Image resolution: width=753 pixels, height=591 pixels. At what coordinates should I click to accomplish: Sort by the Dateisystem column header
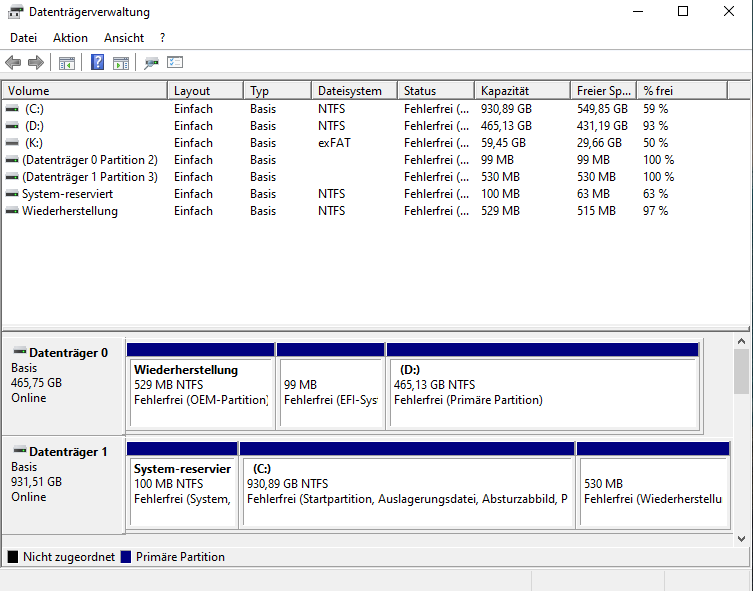pos(355,91)
